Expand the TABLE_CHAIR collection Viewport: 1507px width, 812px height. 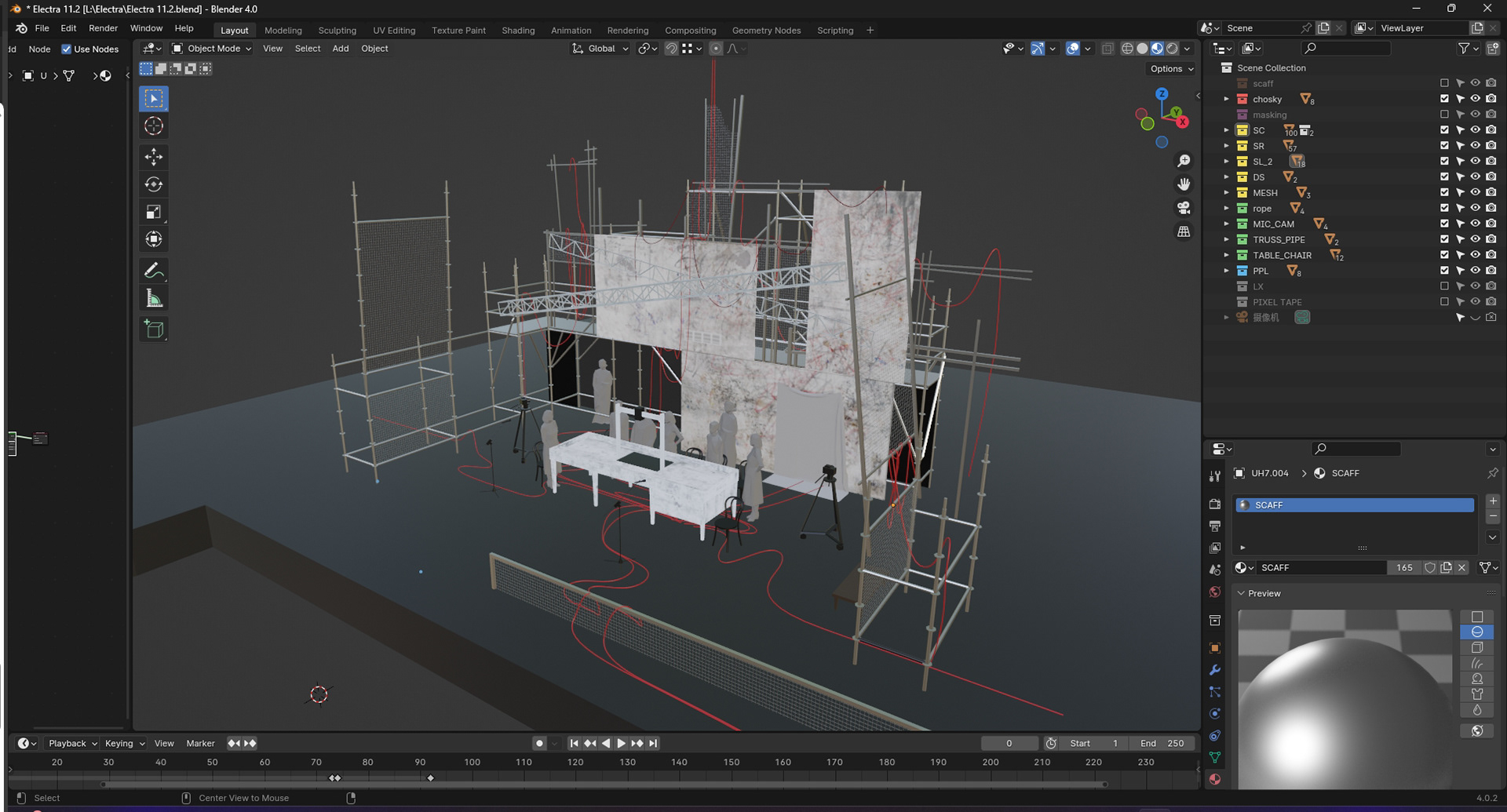tap(1226, 255)
